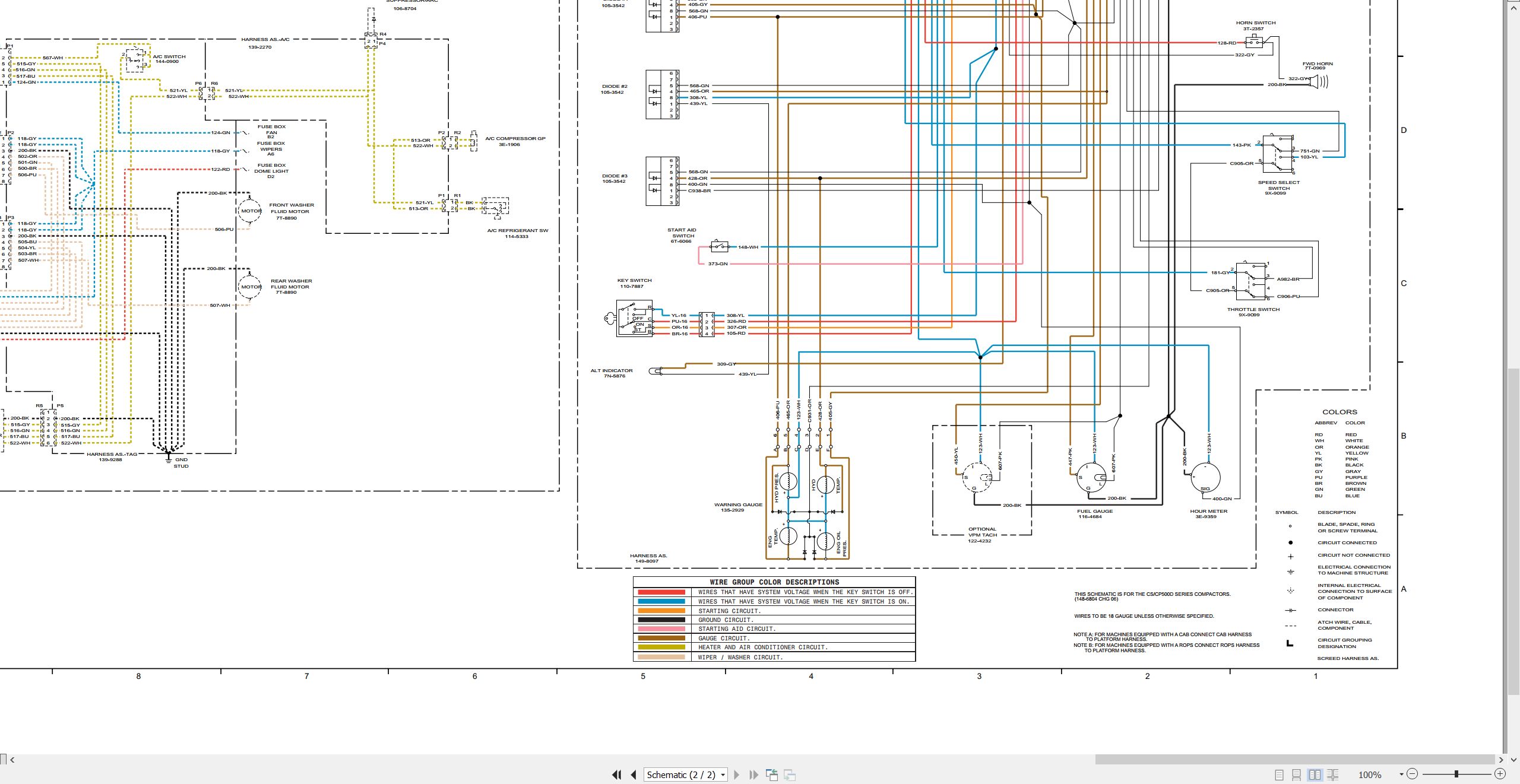The height and width of the screenshot is (784, 1520).
Task: Click the zoom out minus button
Action: pos(1413,773)
